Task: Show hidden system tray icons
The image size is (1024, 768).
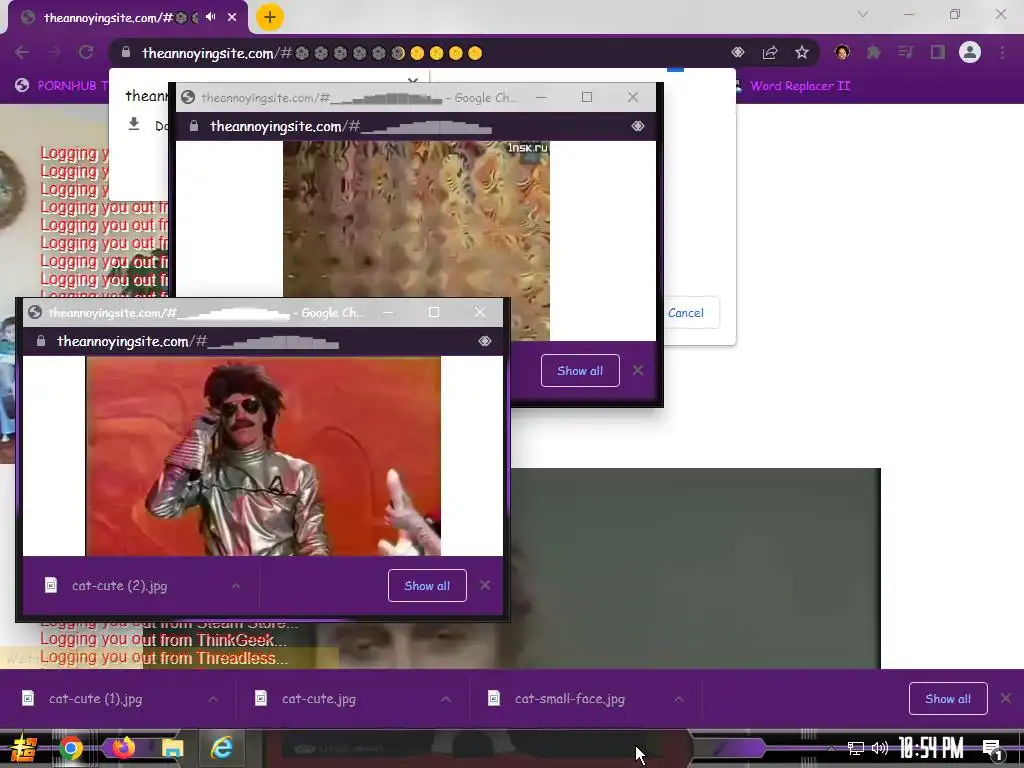Action: (x=831, y=748)
